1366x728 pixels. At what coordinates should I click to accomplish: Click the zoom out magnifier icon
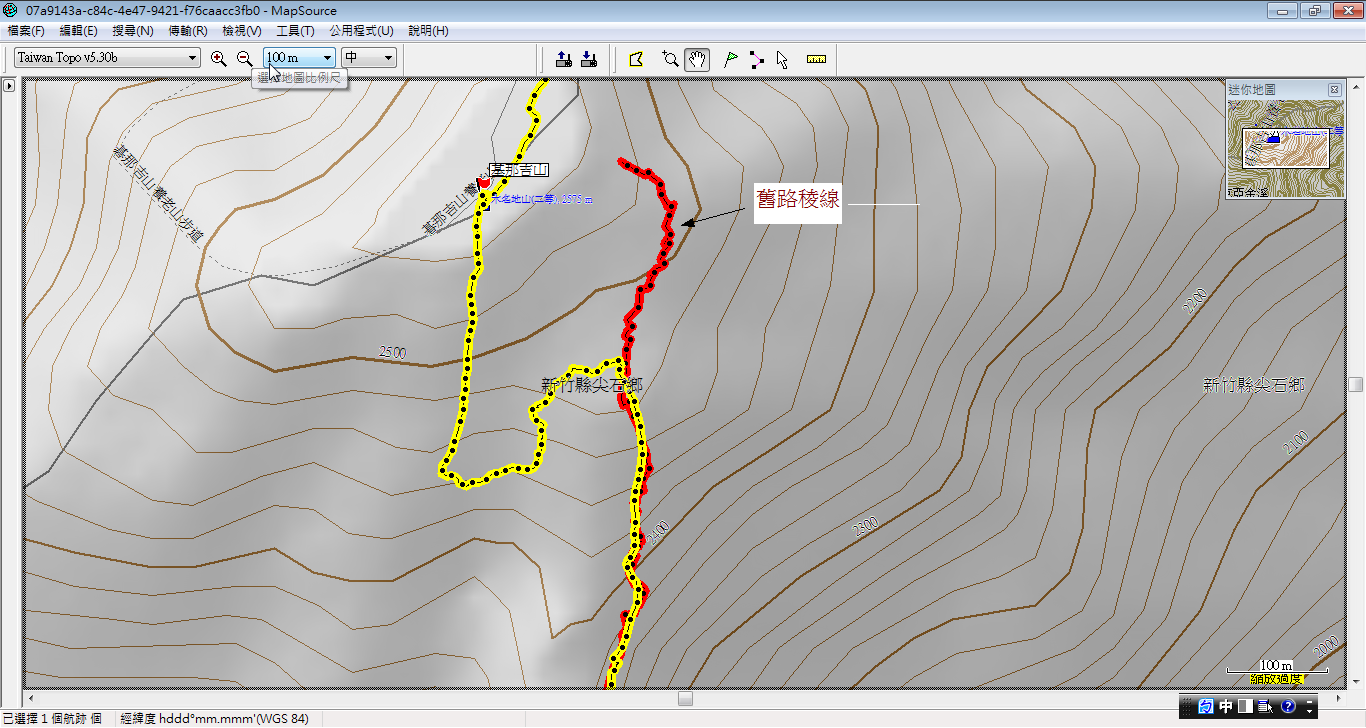pos(245,59)
